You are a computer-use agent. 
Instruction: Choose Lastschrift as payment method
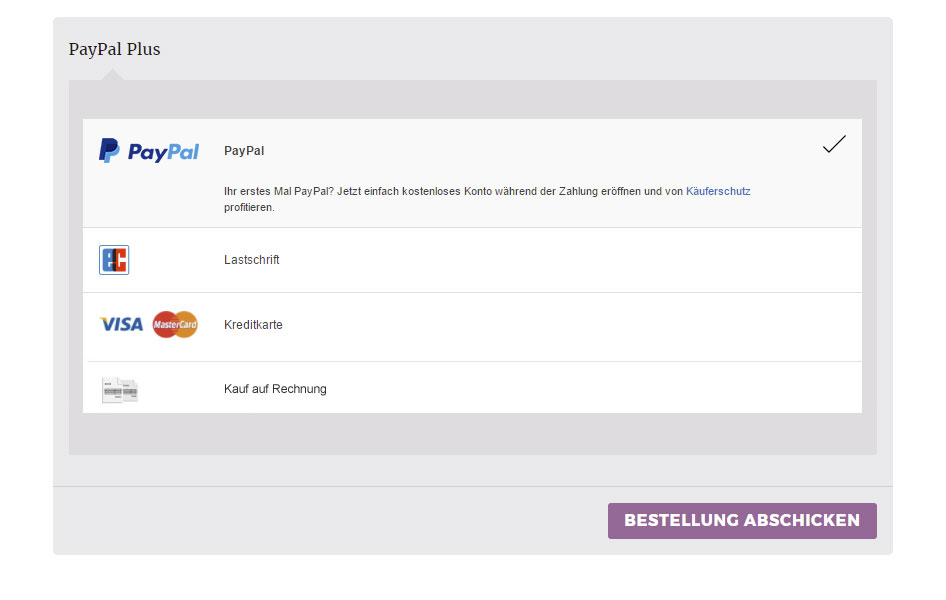[252, 260]
